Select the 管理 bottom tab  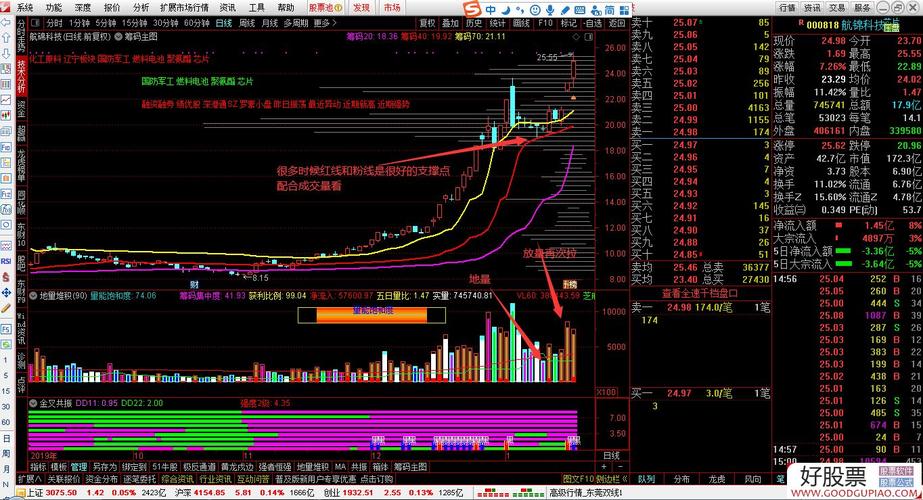point(79,467)
